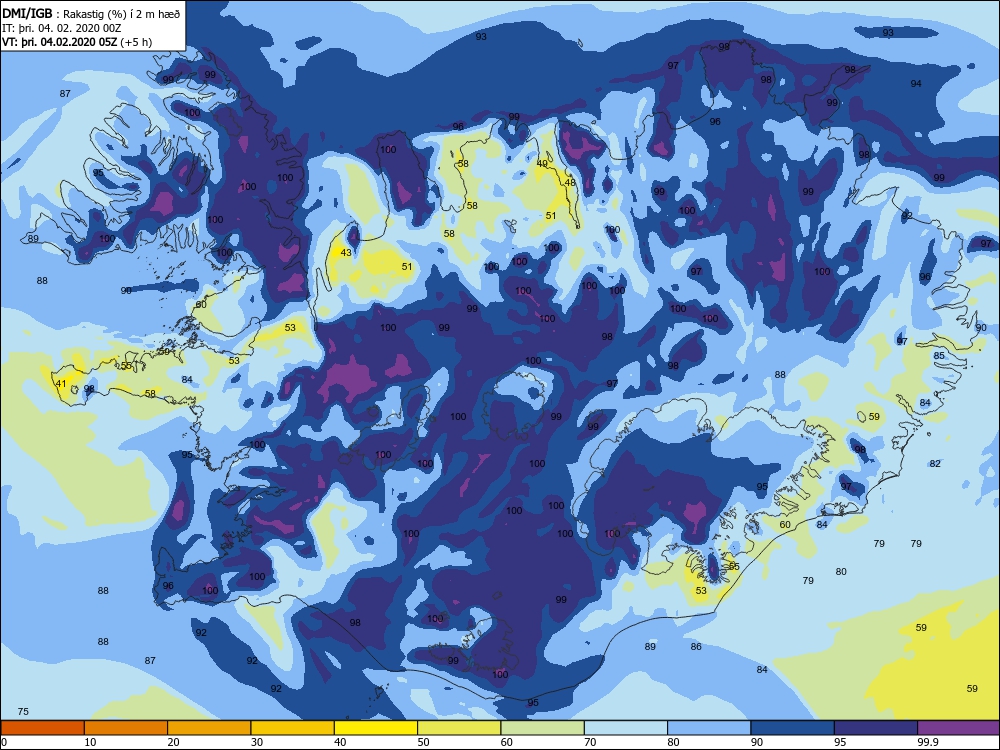This screenshot has width=1000, height=750.
Task: Click the 'VT: þri. 04.02.2020 05Z (+5 h)' line
Action: coord(77,42)
